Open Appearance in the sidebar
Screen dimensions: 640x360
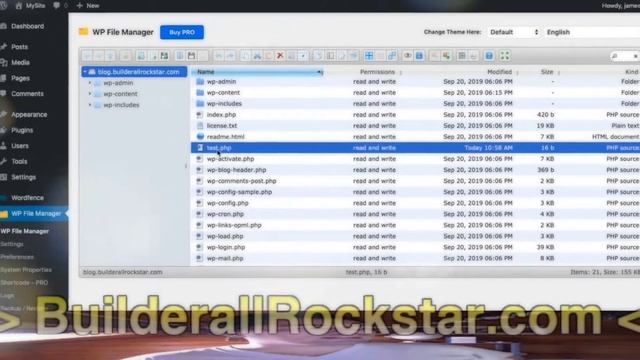[29, 115]
